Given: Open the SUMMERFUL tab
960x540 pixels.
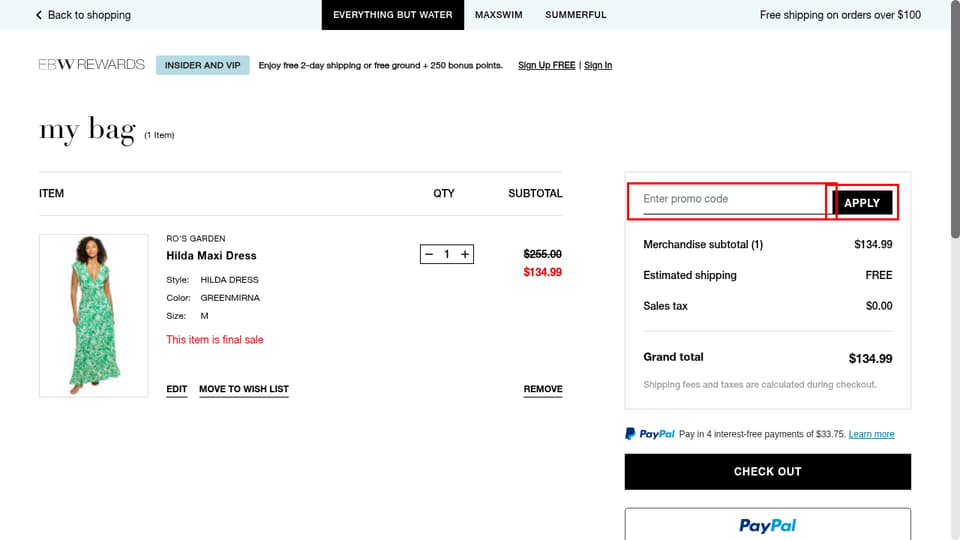Looking at the screenshot, I should (x=576, y=15).
